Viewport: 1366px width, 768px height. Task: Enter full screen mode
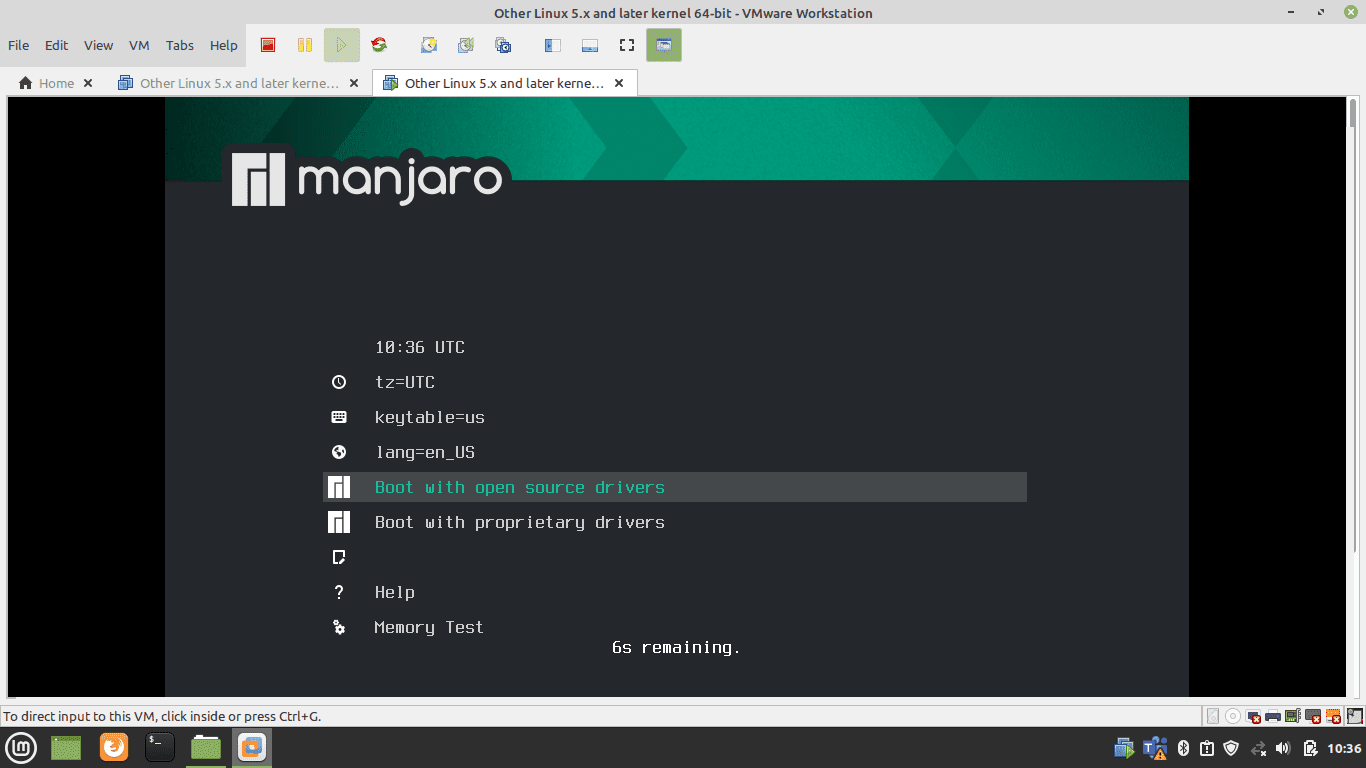[627, 45]
